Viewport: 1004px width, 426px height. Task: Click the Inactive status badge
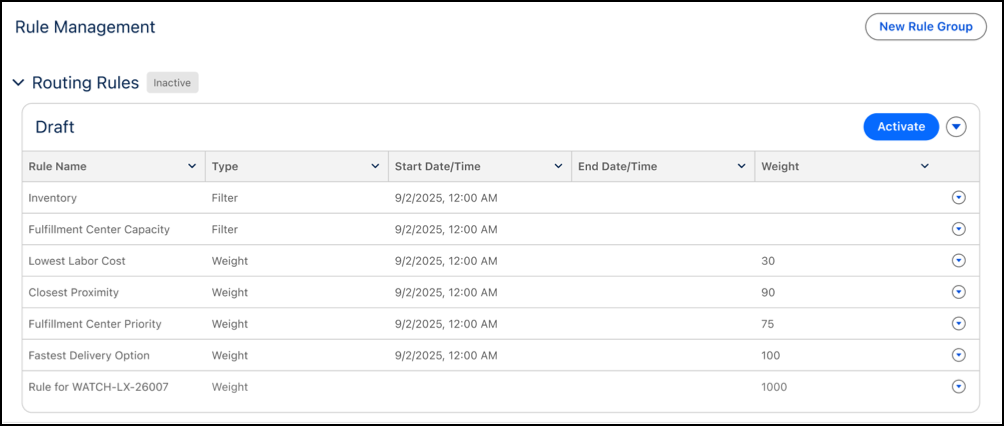click(x=172, y=83)
